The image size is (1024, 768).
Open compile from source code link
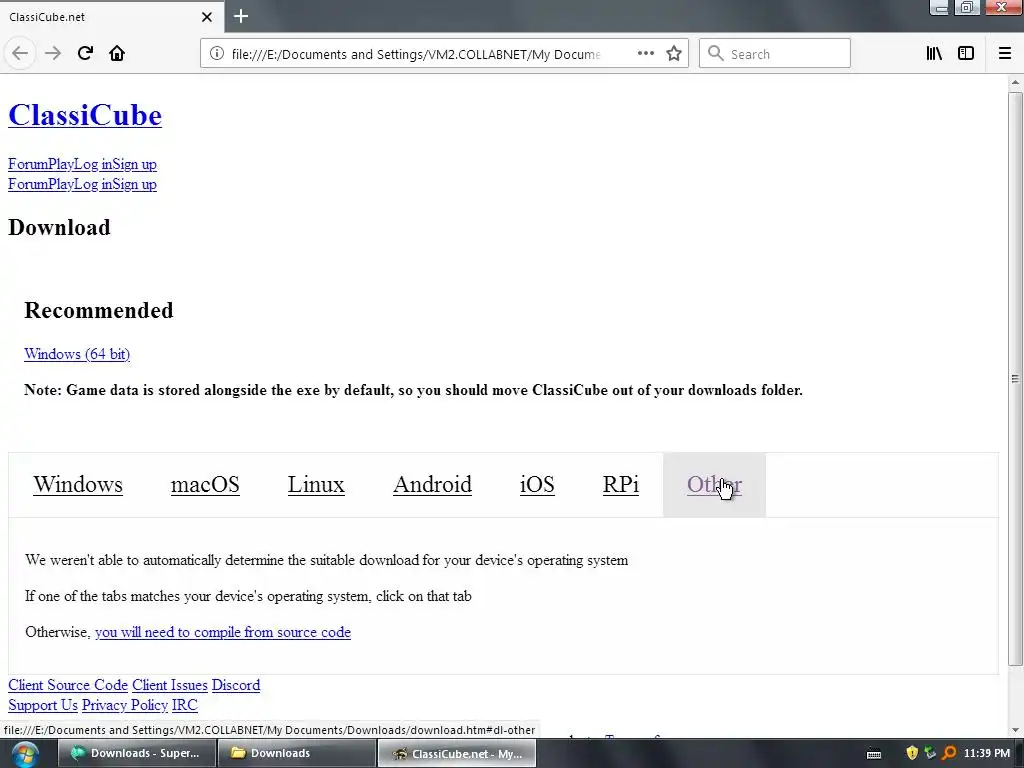pos(223,632)
